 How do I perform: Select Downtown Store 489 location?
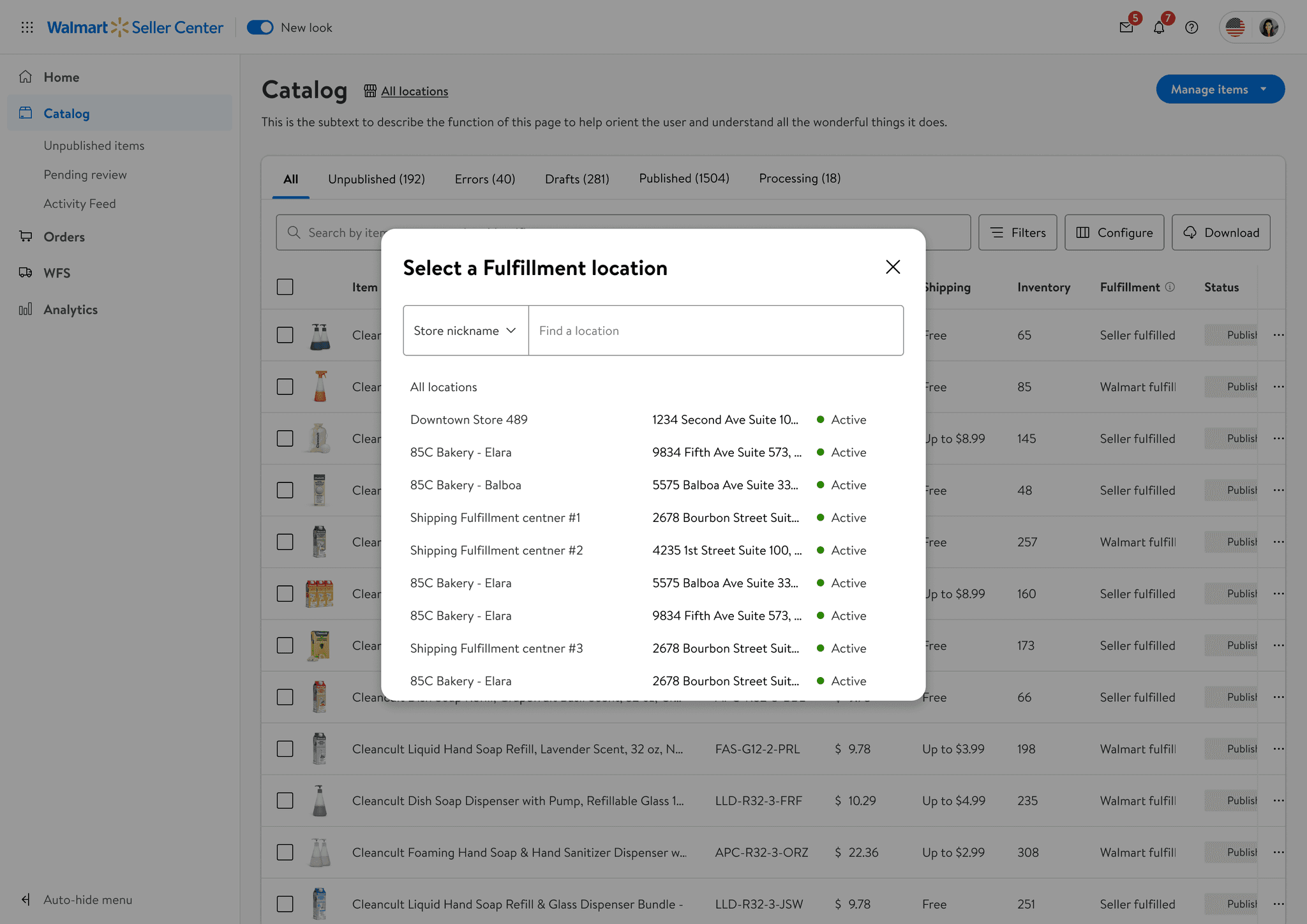[x=469, y=420]
